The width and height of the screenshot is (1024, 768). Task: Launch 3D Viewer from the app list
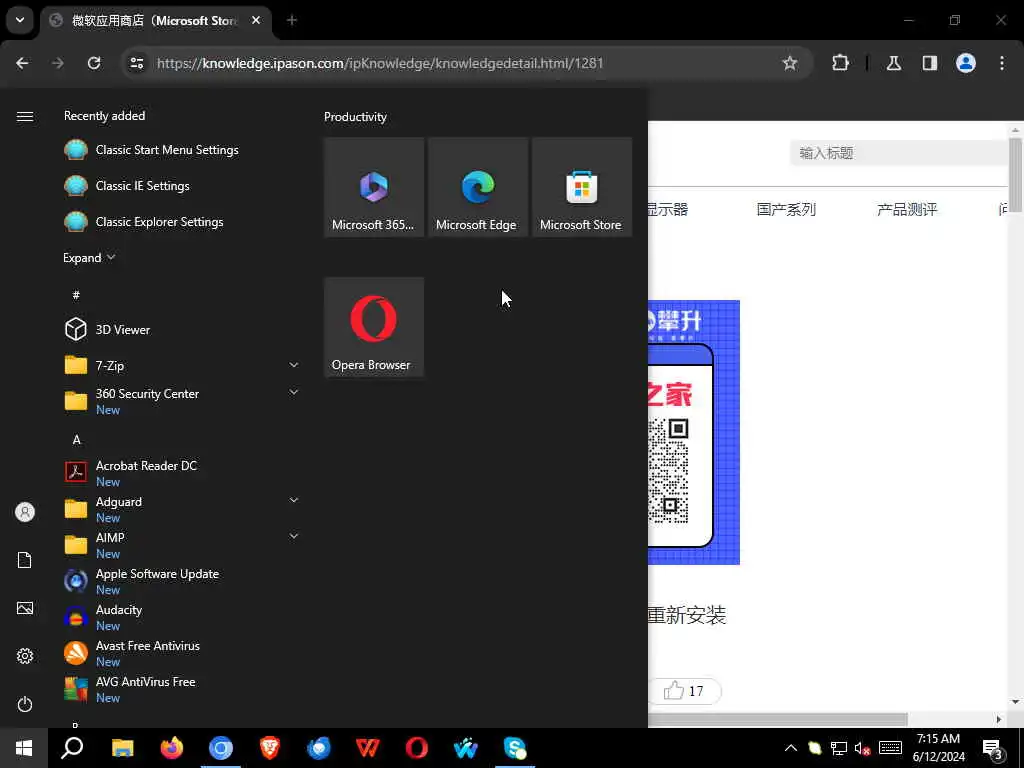click(x=182, y=329)
